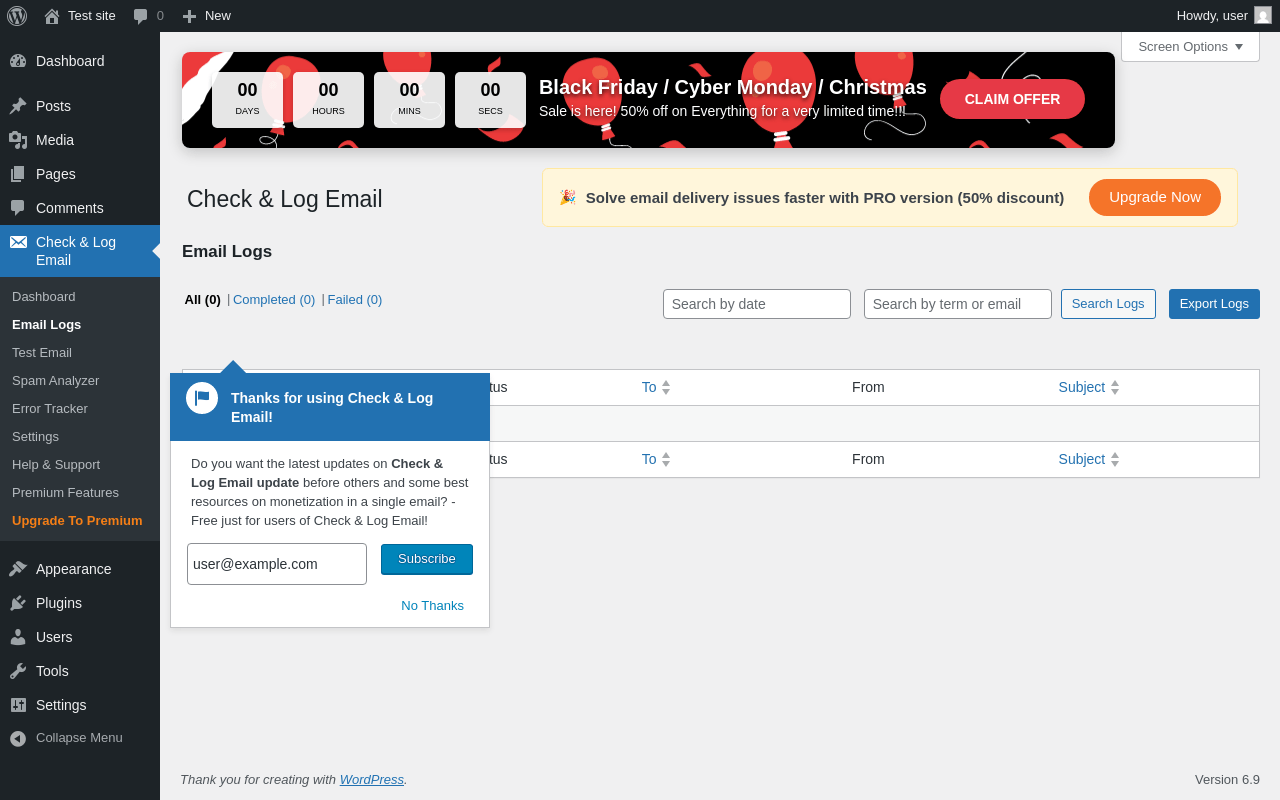Click the flag icon in the popup header
This screenshot has width=1280, height=800.
(x=202, y=398)
